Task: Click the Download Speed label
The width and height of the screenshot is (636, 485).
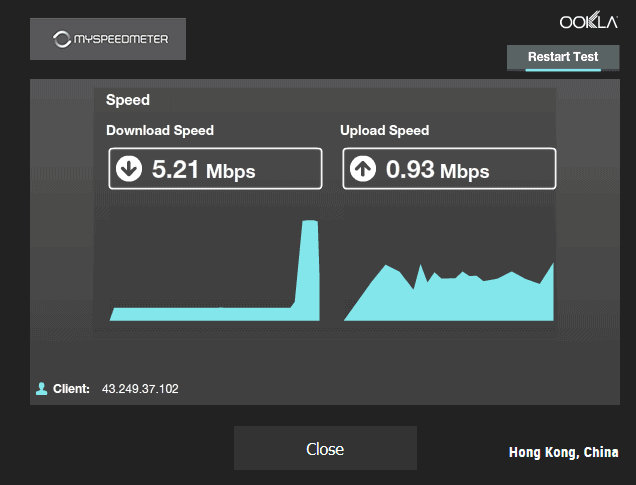Action: coord(160,130)
